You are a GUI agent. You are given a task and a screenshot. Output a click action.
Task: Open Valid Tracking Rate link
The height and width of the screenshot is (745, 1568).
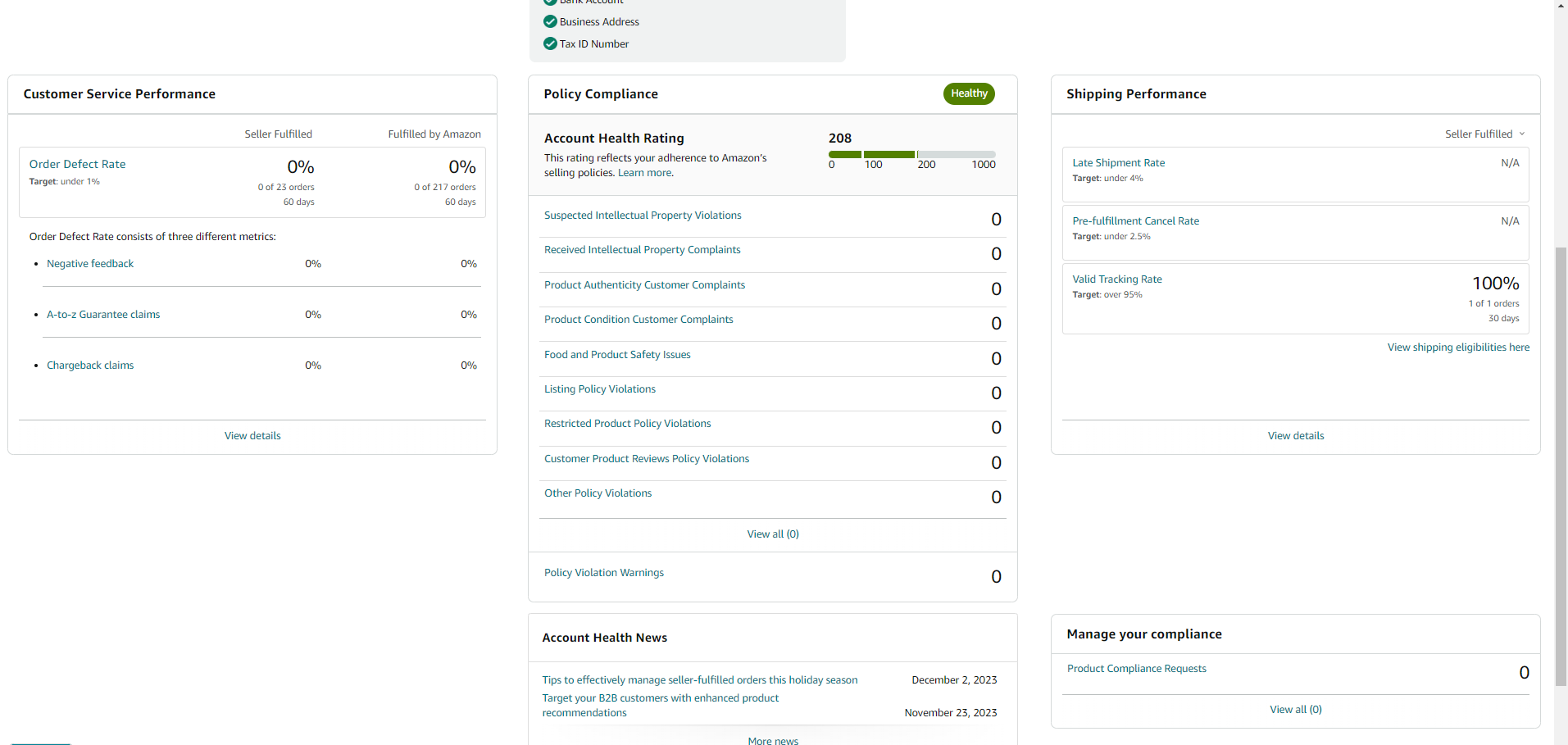pos(1117,279)
